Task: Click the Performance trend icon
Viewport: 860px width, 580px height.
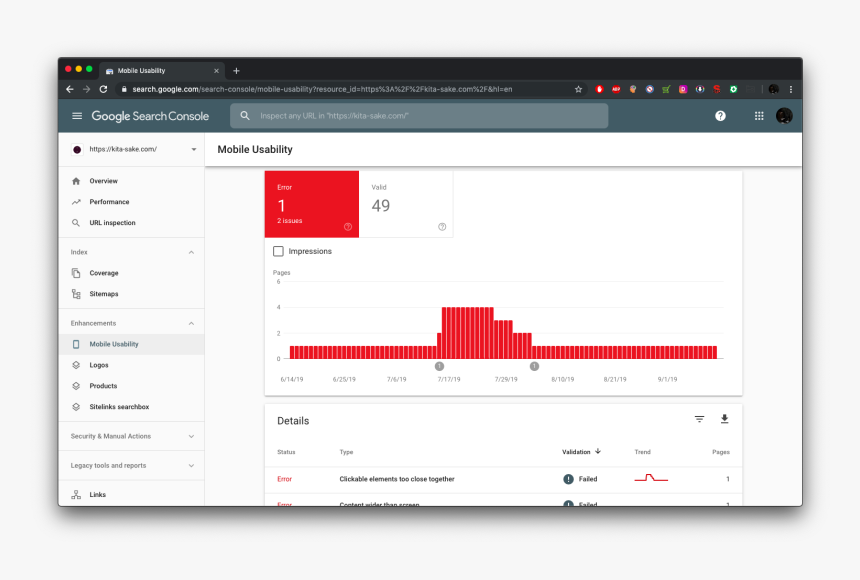Action: 76,202
